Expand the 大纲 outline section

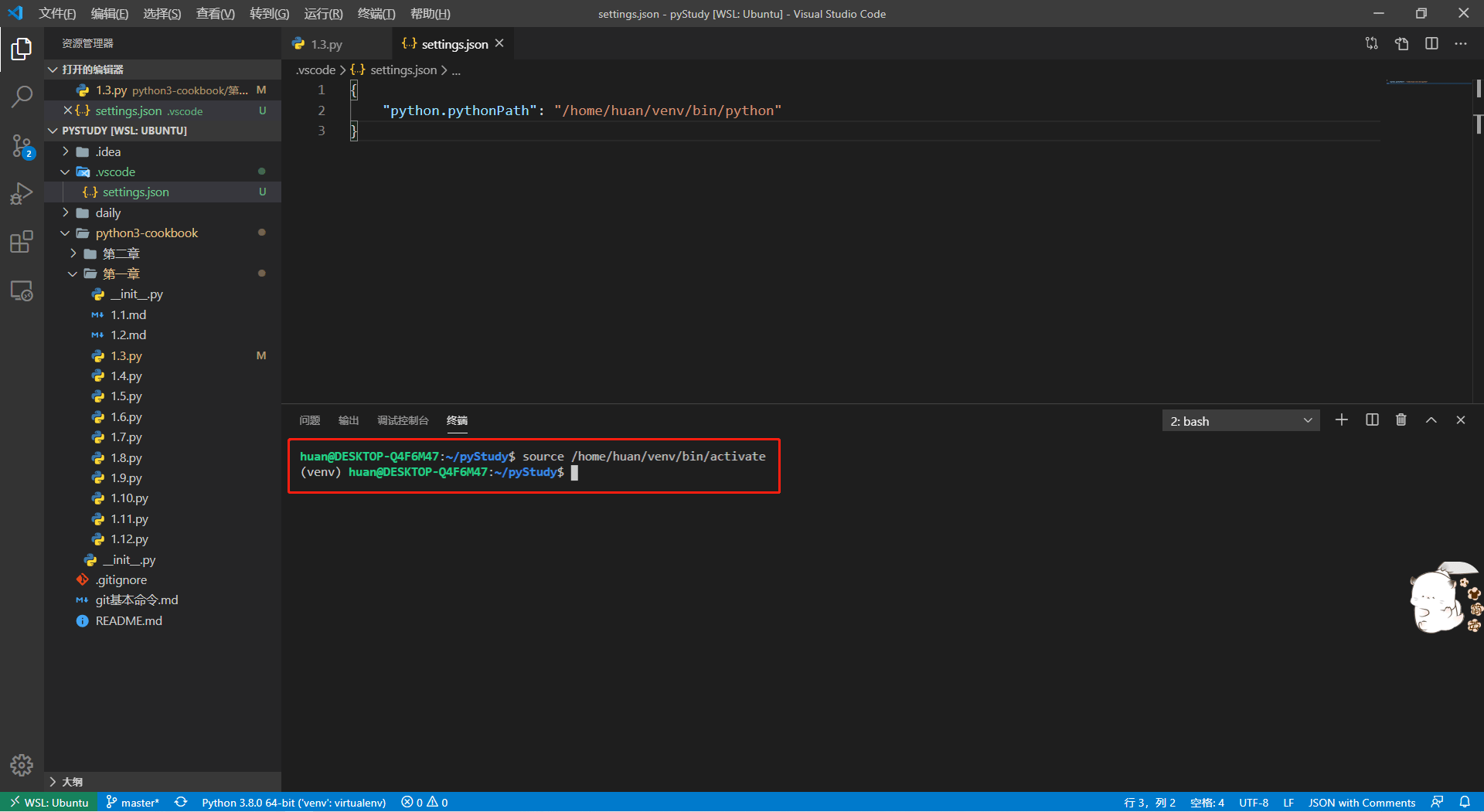tap(72, 781)
